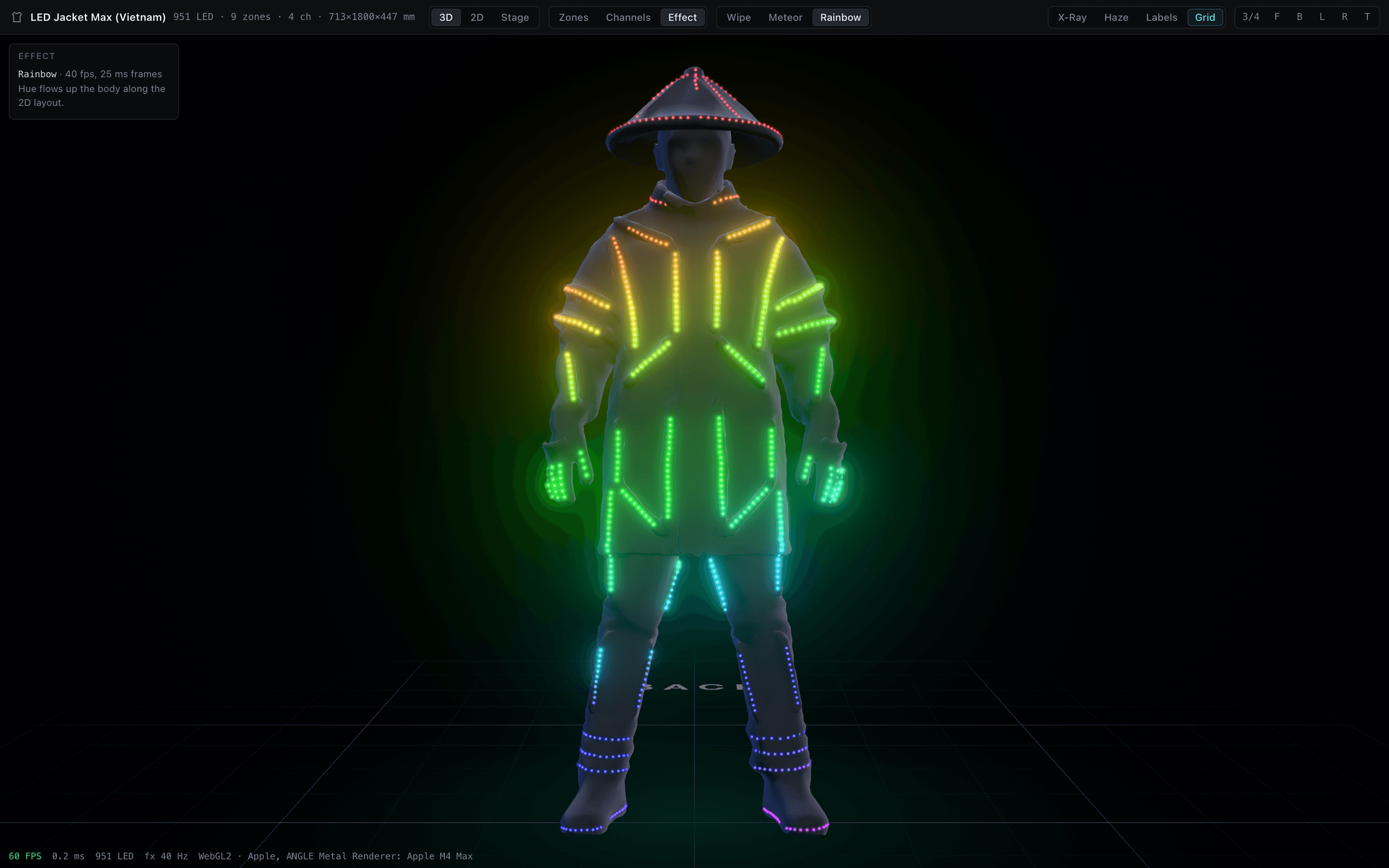Click the 'Rainbow · 40 fps' description line
This screenshot has width=1389, height=868.
click(90, 74)
